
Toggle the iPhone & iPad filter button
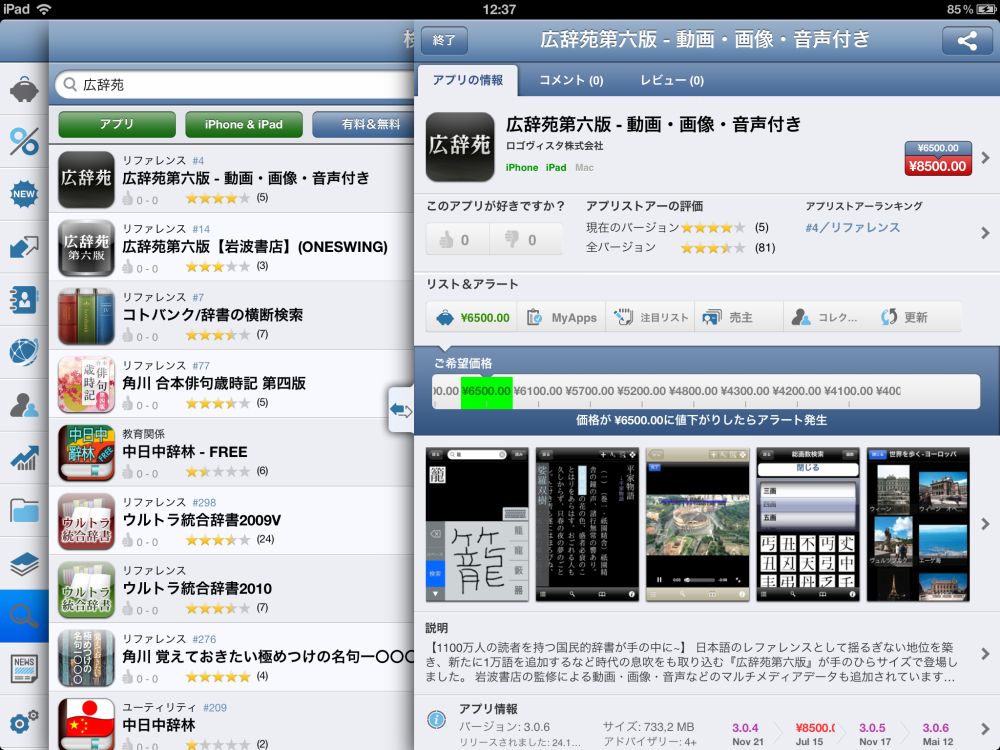pyautogui.click(x=244, y=124)
